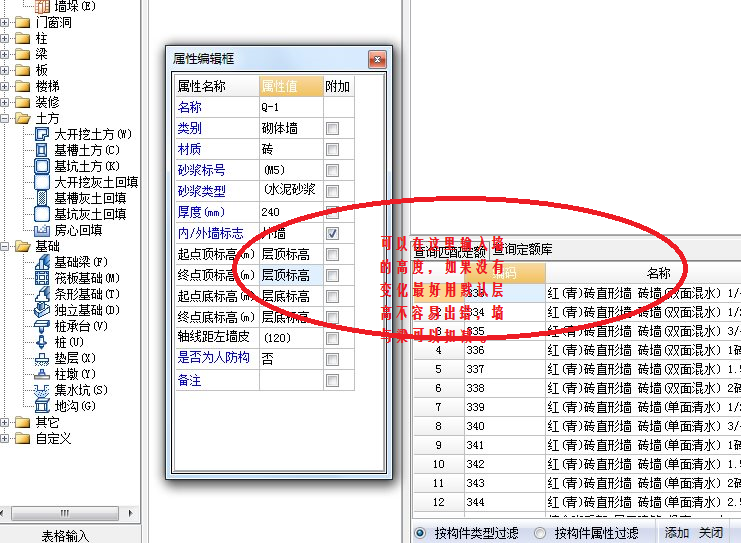Viewport: 741px width, 543px height.
Task: Toggle the 是否为人防构件 附加 checkbox
Action: 332,359
